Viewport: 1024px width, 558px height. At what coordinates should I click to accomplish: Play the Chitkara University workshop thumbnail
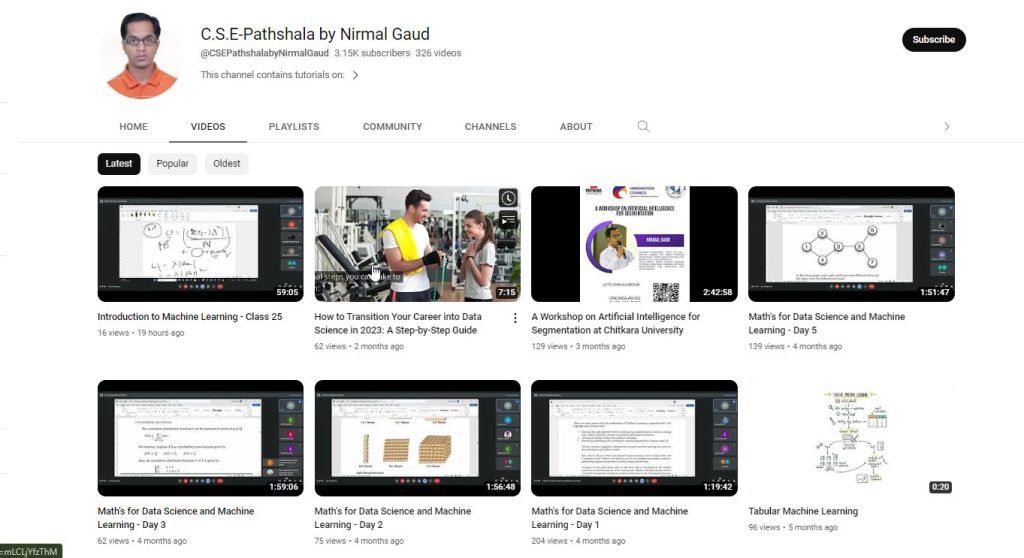(634, 244)
